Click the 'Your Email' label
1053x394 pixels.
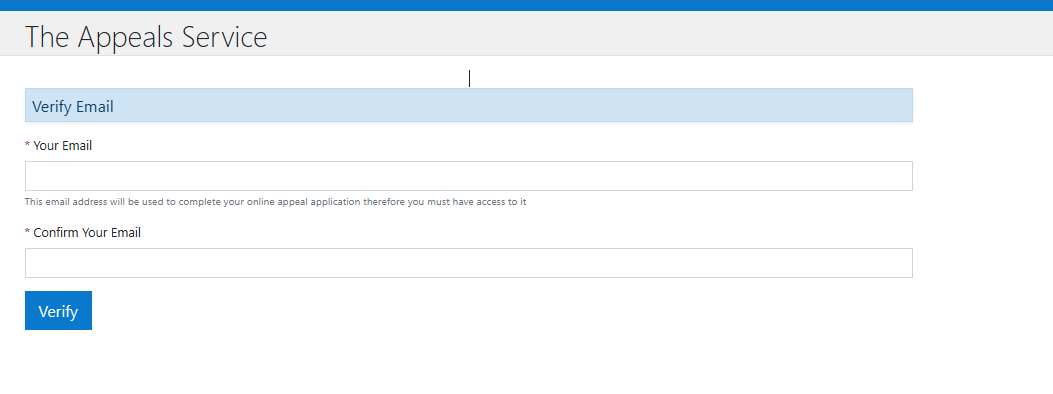[62, 146]
